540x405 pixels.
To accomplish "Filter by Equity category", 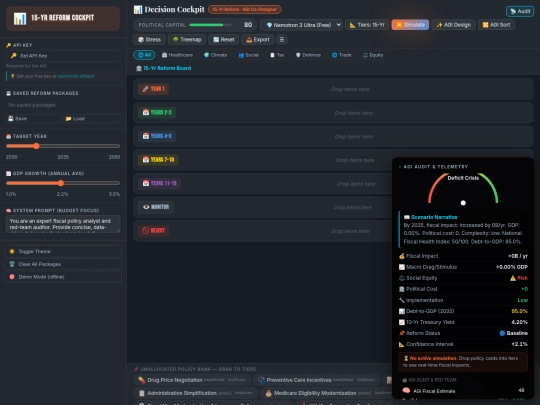I will [x=373, y=55].
